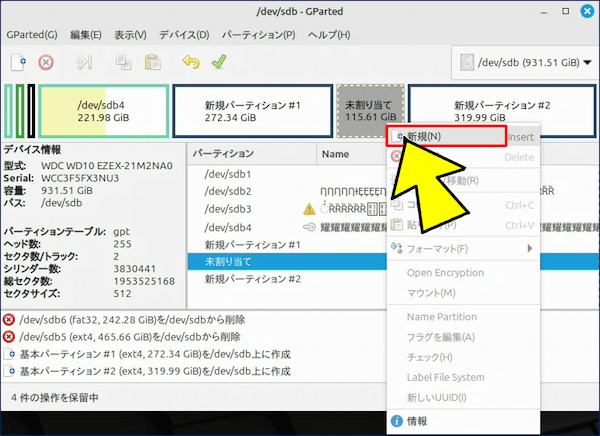600x436 pixels.
Task: Click the Resize/Move arrow toolbar icon
Action: tap(84, 62)
